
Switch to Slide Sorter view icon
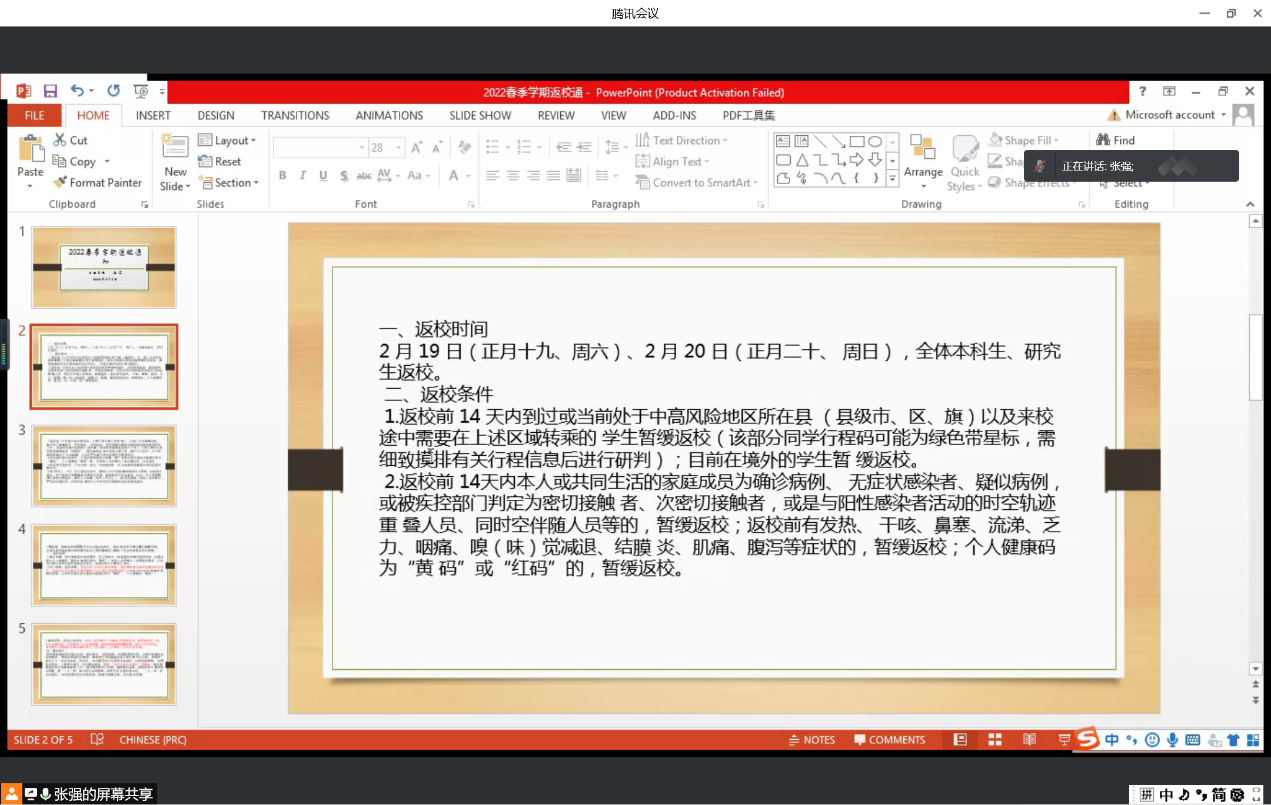995,740
